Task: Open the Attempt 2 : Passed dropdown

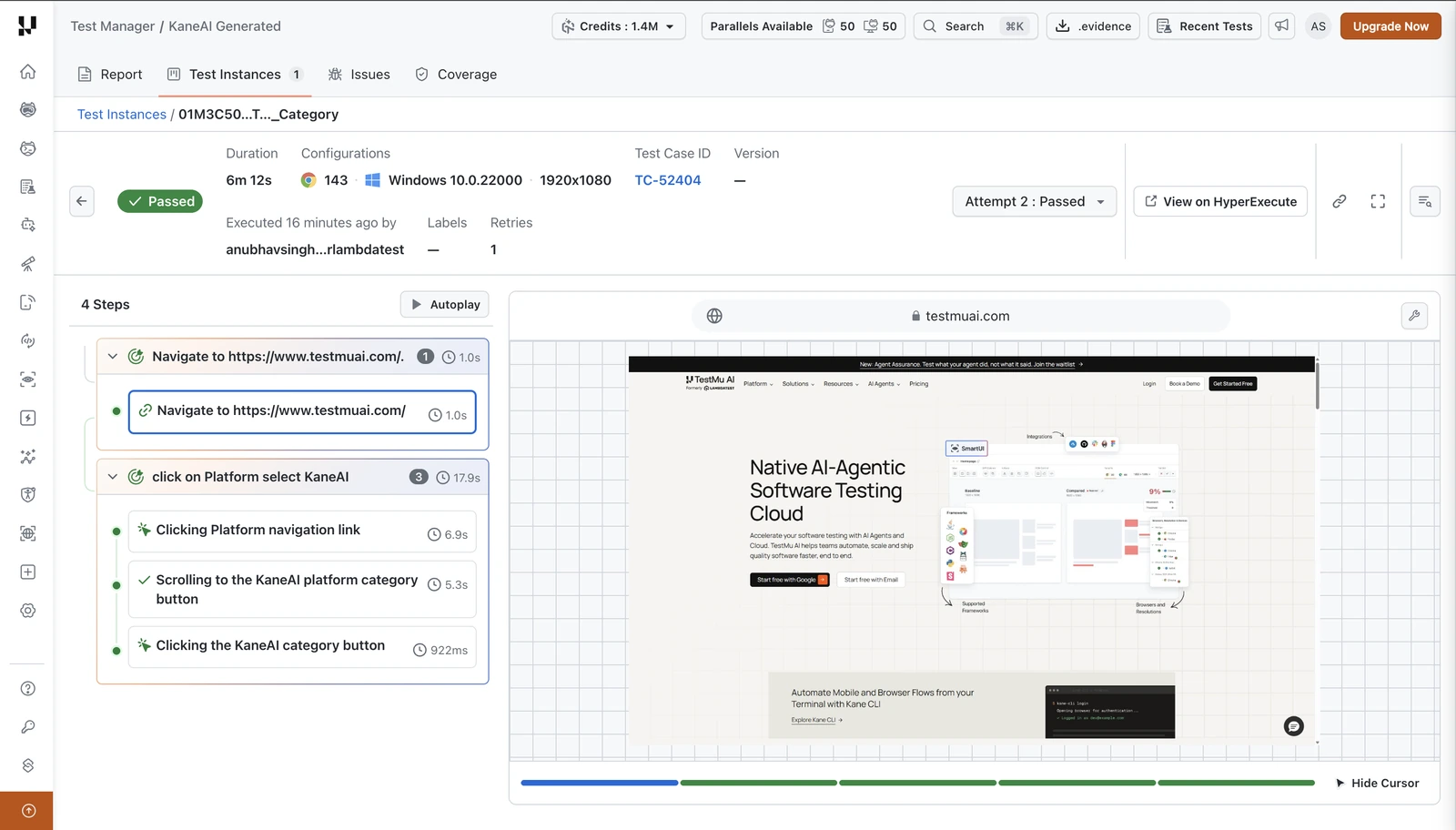Action: tap(1035, 201)
